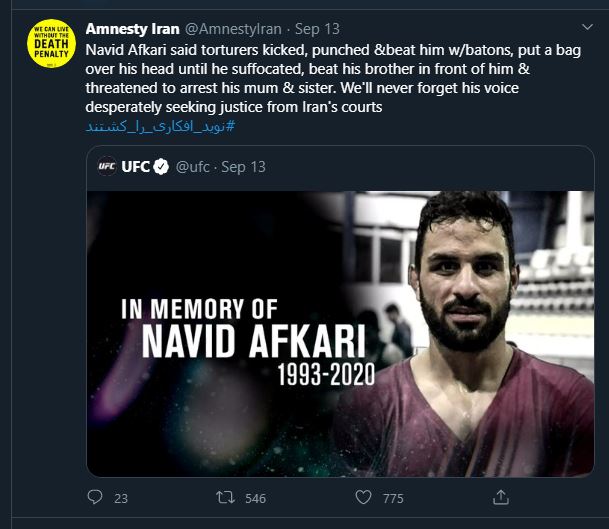Image resolution: width=609 pixels, height=529 pixels.
Task: Open the Amnesty tweet's Sep 13 timestamp
Action: [x=317, y=29]
